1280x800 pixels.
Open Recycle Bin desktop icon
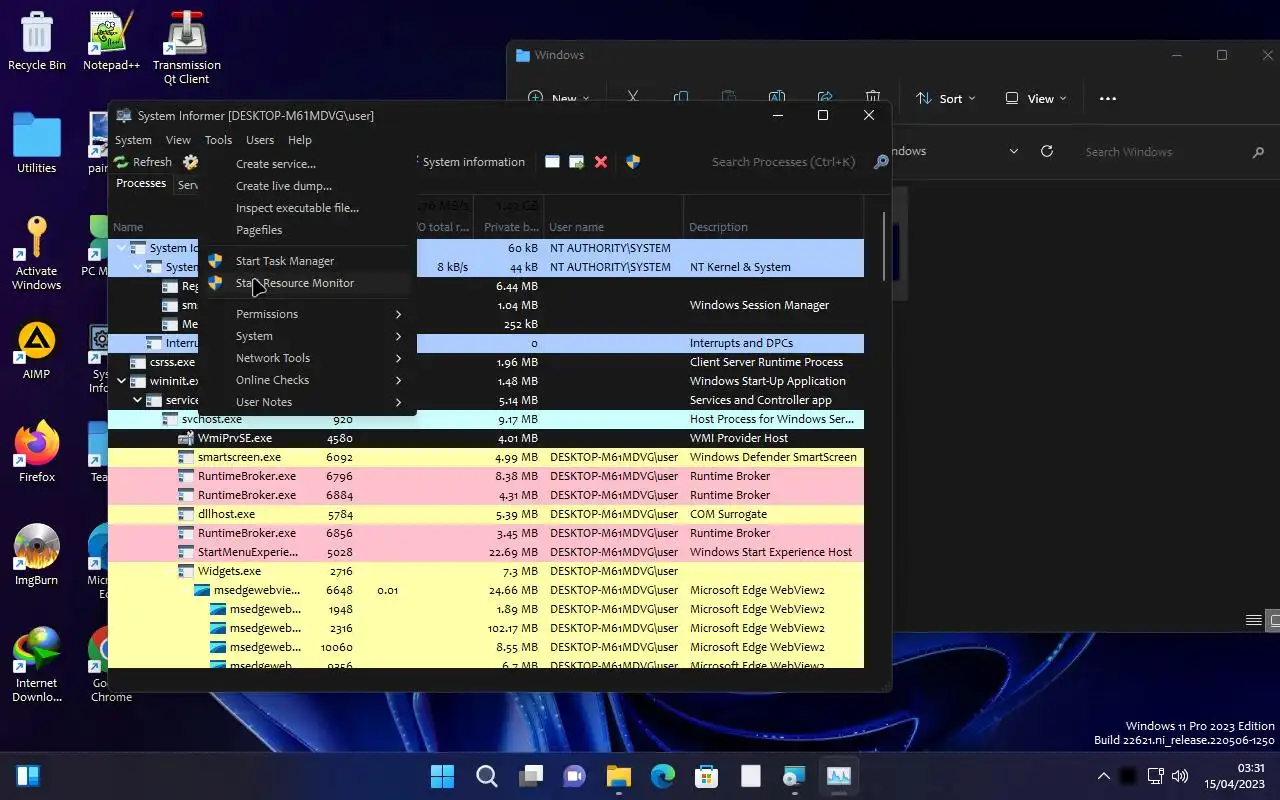(x=37, y=41)
